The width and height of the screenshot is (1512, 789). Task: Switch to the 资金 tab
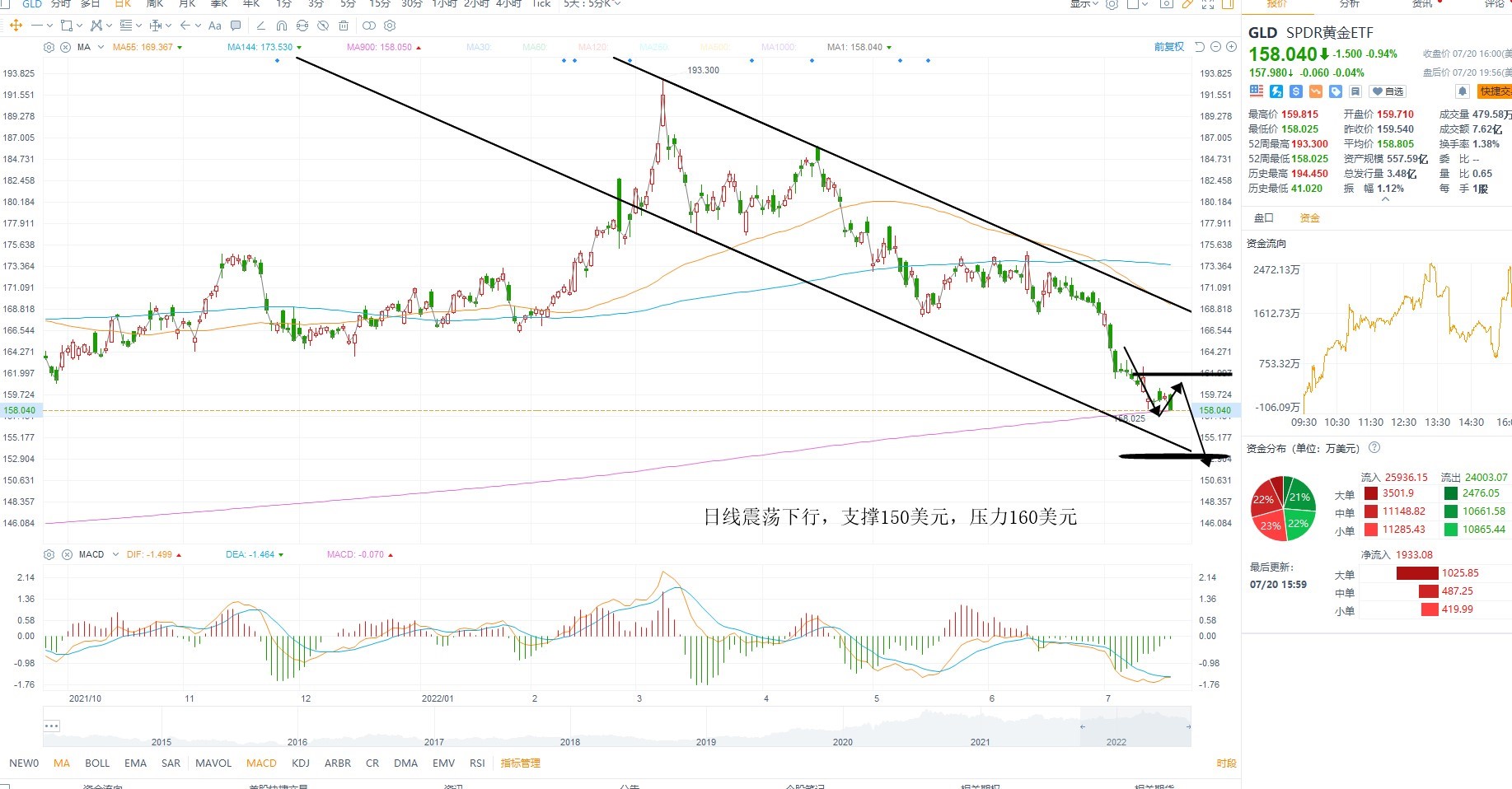(x=1309, y=218)
